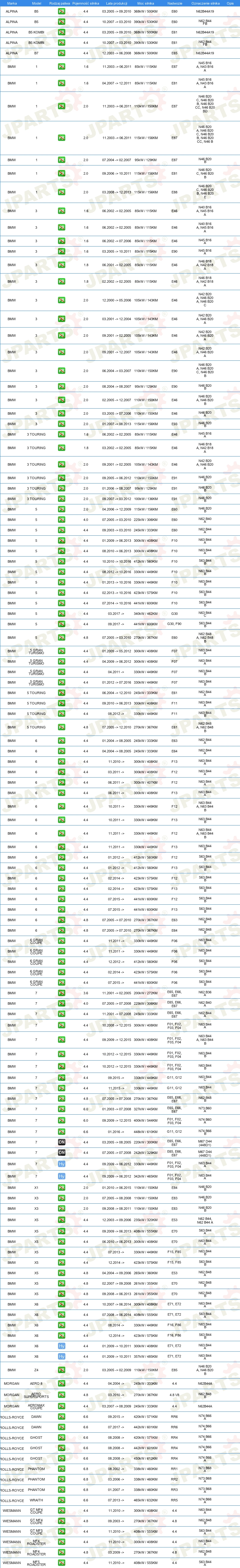This screenshot has height=1568, width=240.
Task: Select body code E93 cell
Action: 174,424
